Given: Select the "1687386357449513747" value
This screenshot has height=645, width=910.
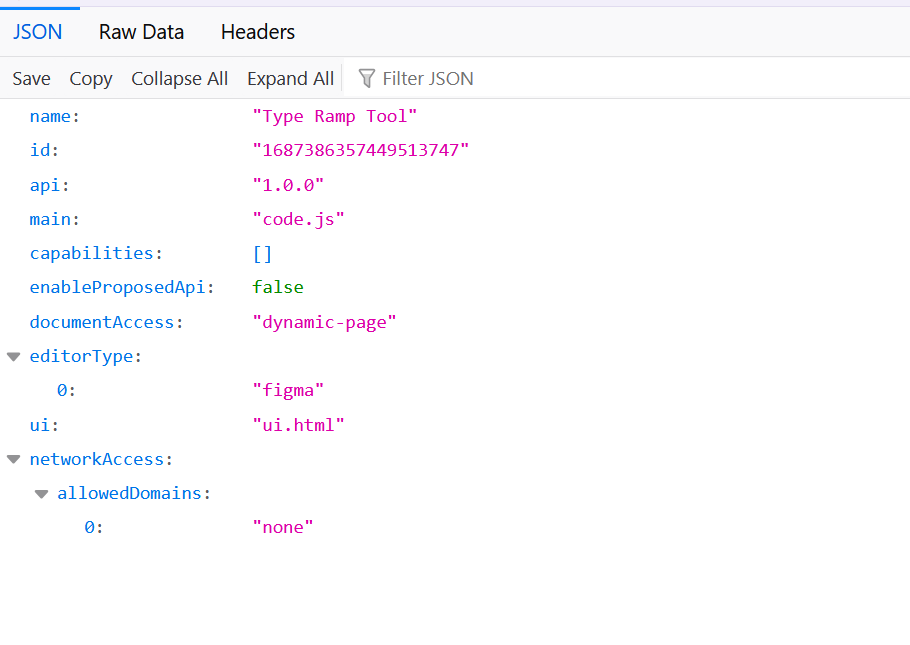Looking at the screenshot, I should 360,150.
